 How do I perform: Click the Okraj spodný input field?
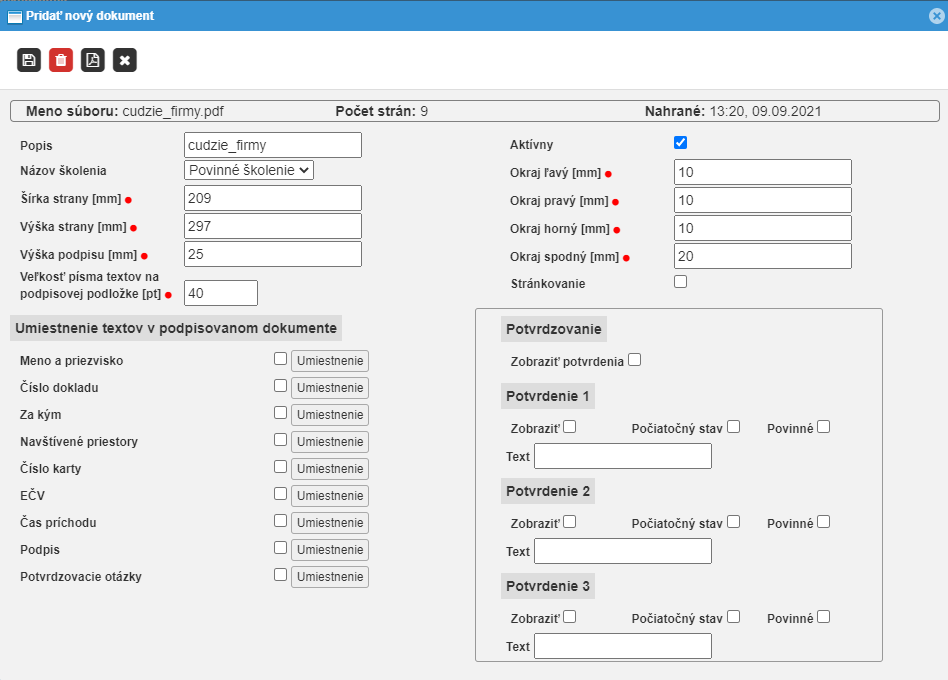point(763,256)
